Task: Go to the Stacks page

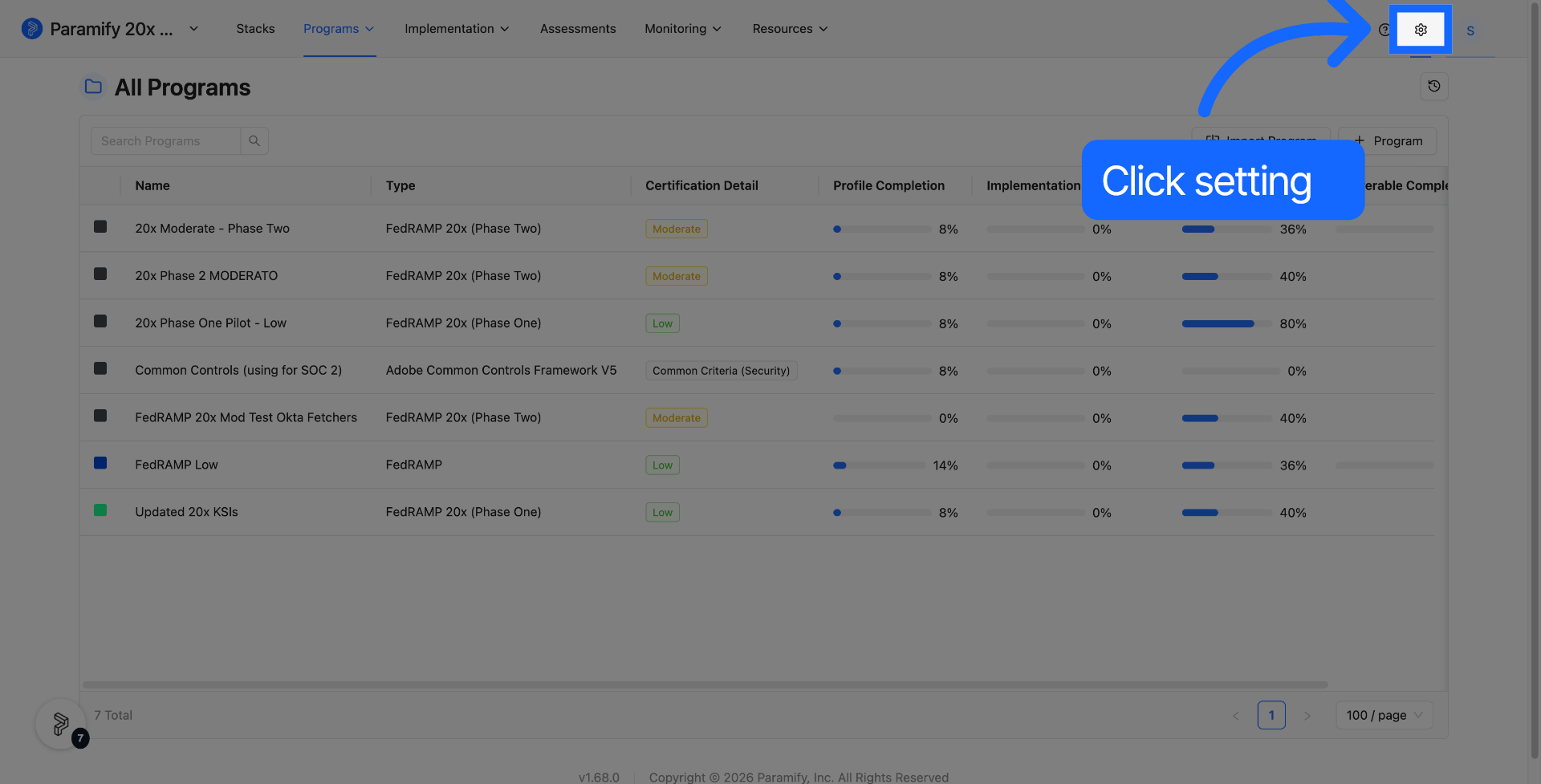Action: pos(255,29)
